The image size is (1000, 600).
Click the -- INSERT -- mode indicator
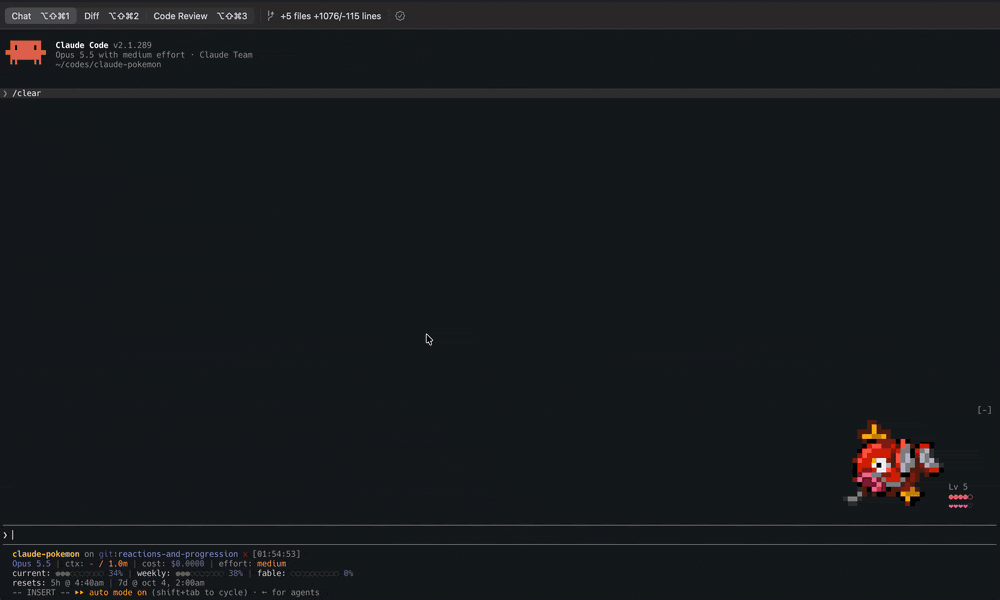(x=41, y=592)
